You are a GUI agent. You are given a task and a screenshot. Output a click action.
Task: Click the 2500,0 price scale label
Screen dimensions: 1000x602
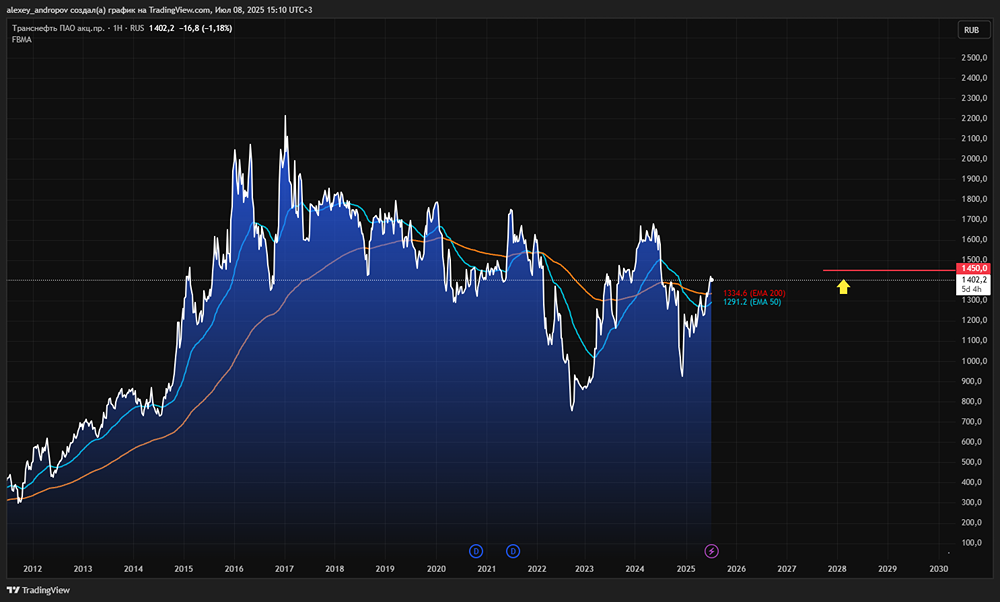[974, 58]
